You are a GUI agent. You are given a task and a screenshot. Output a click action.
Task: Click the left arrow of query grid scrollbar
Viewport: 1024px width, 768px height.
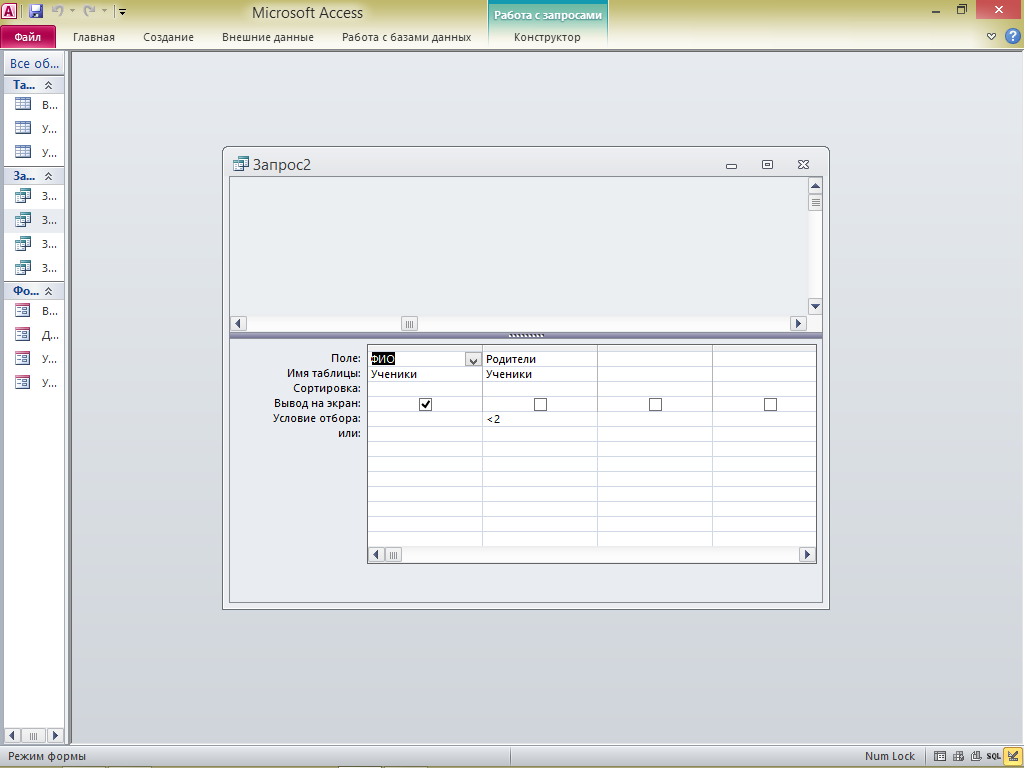click(376, 554)
